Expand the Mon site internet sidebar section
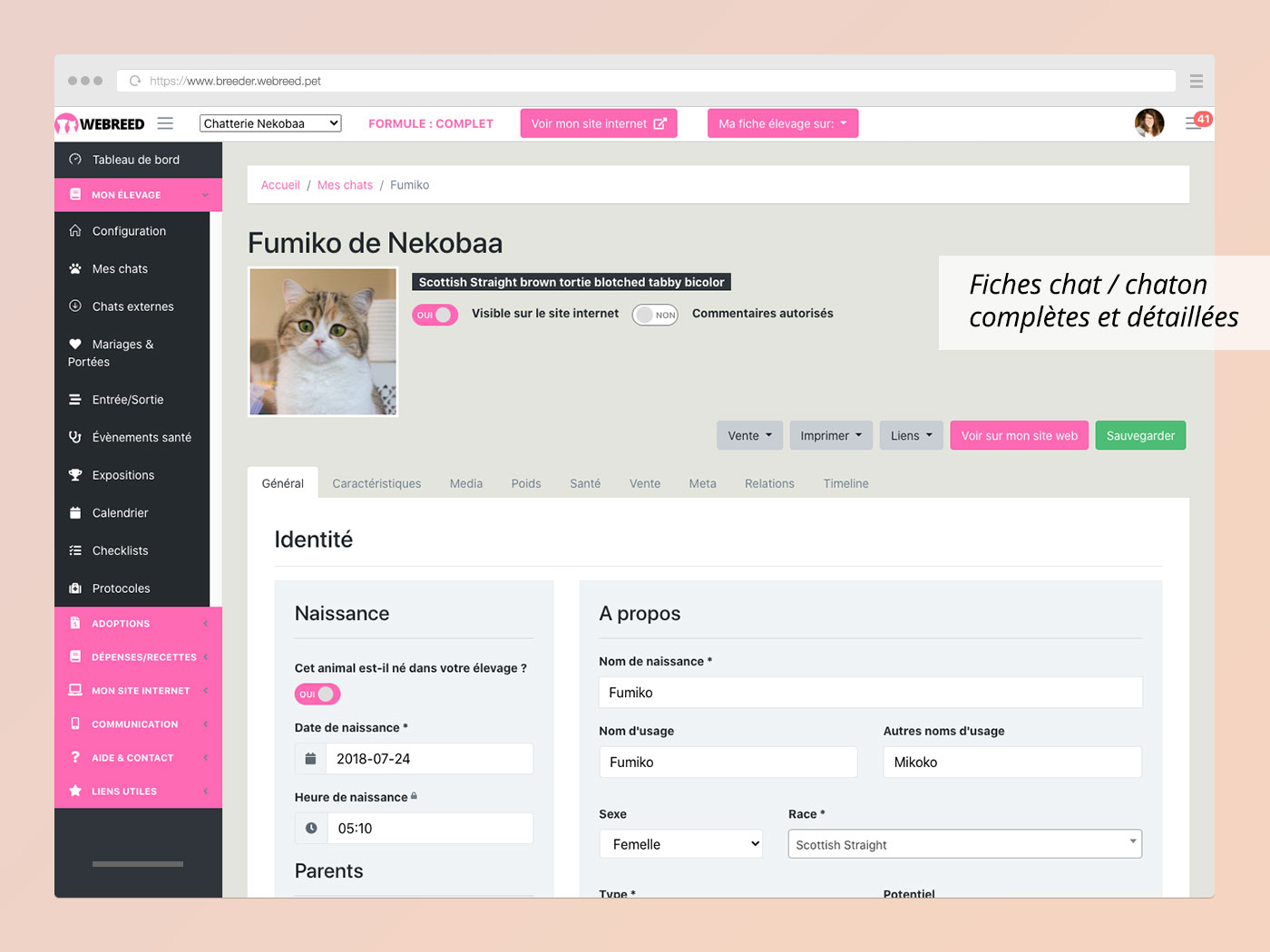The width and height of the screenshot is (1270, 952). tap(138, 691)
